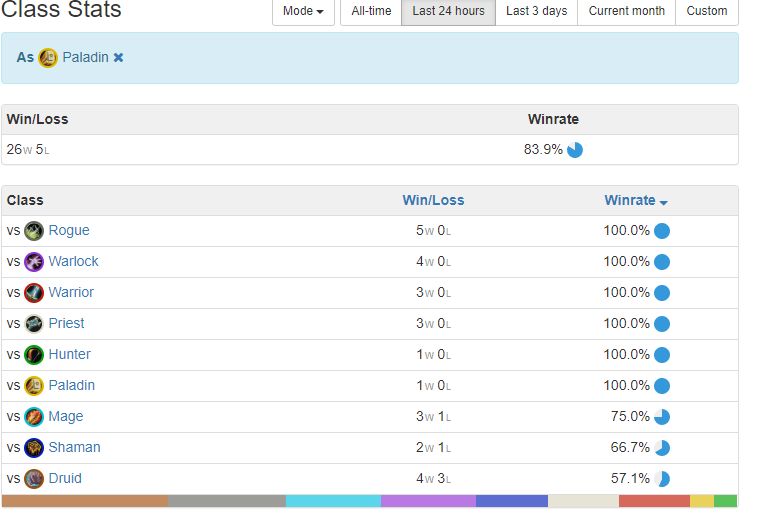This screenshot has height=511, width=764.
Task: Switch to Last 3 days
Action: click(x=536, y=11)
